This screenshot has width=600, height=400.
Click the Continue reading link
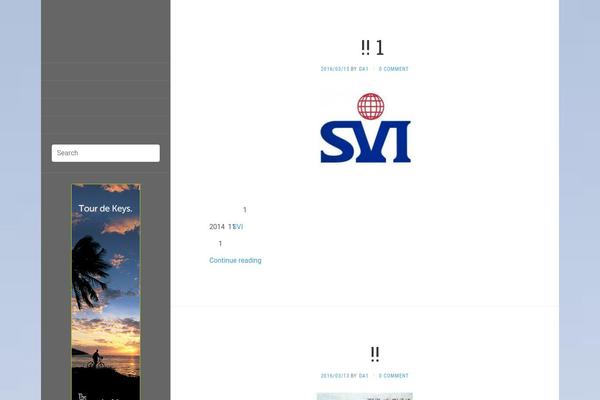(x=235, y=260)
